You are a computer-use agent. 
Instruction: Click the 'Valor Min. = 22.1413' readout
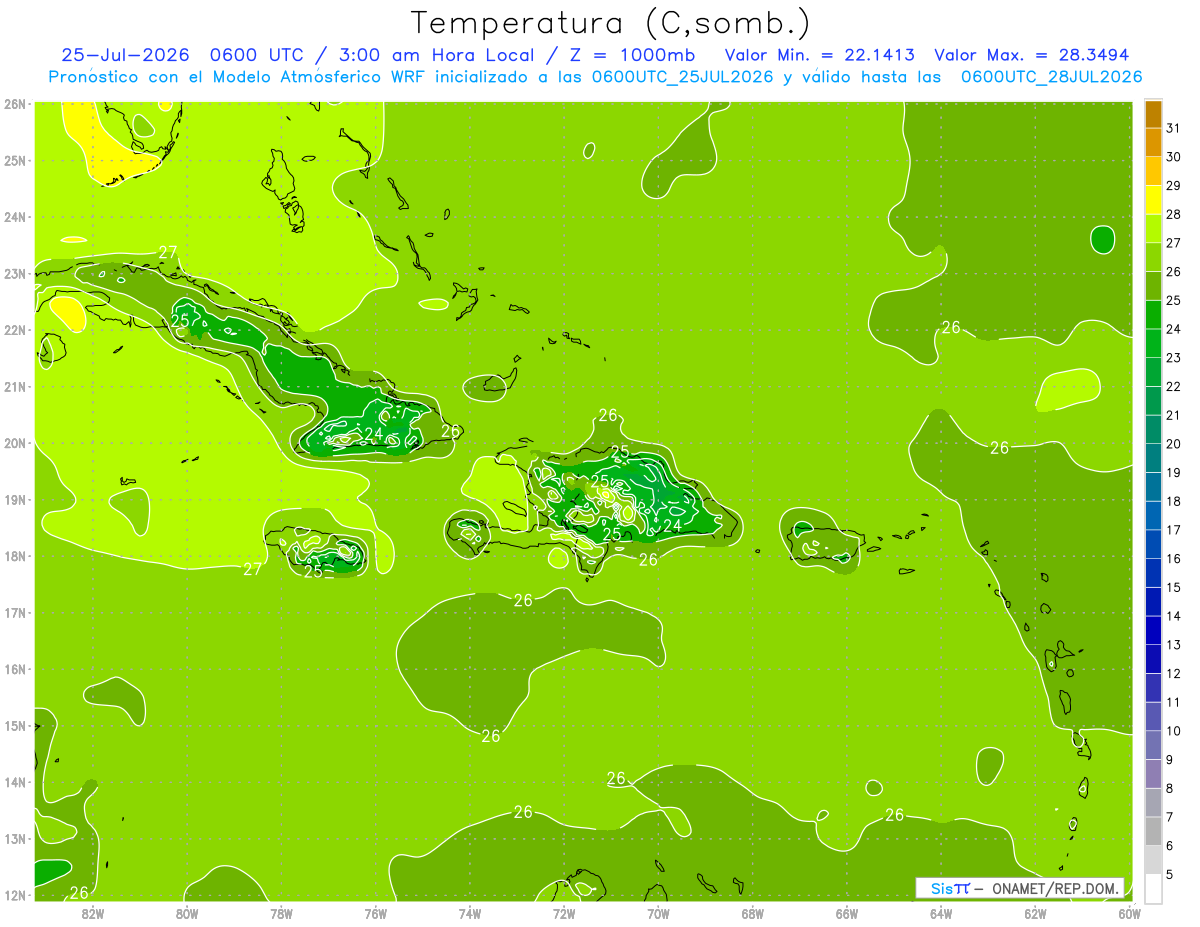[819, 55]
